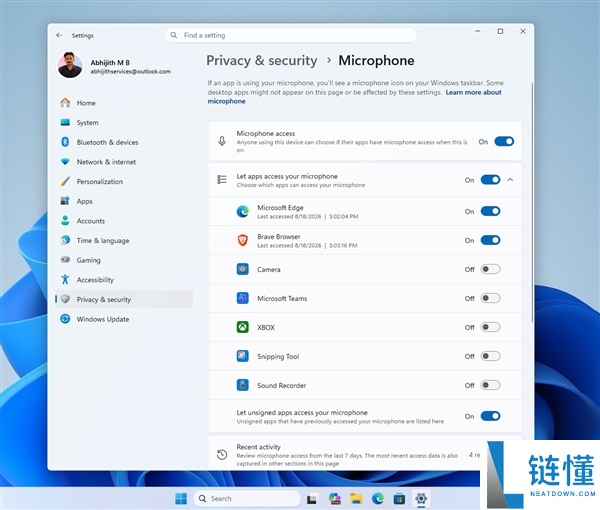This screenshot has height=510, width=600.
Task: Open the Abhijith M B profile picture
Action: (x=70, y=65)
